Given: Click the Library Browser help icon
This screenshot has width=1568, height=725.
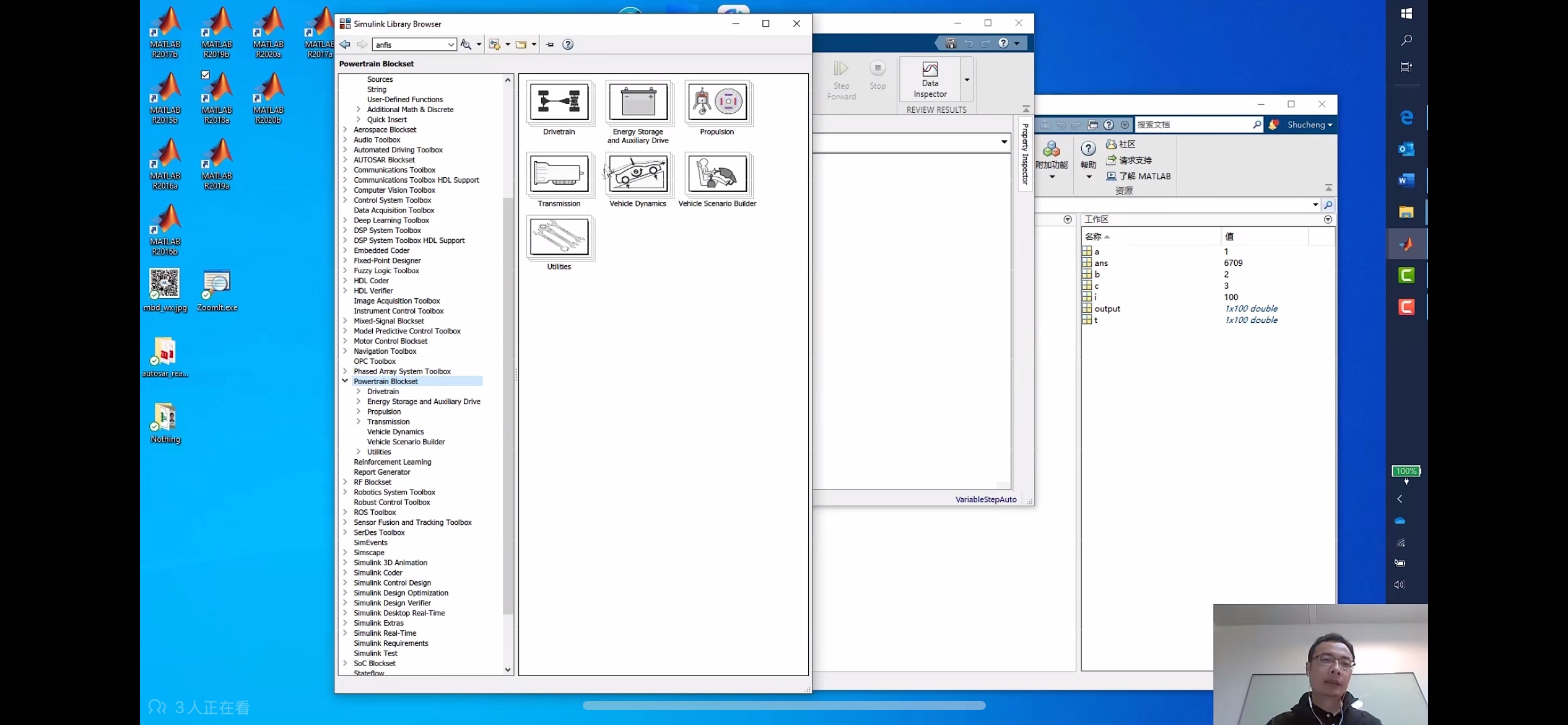Looking at the screenshot, I should coord(568,45).
